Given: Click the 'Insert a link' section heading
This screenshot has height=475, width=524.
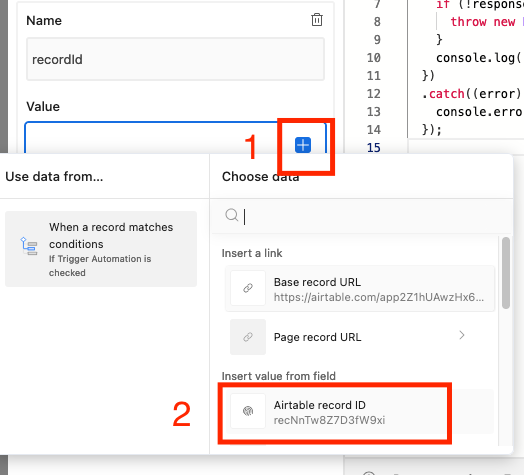Looking at the screenshot, I should 252,253.
